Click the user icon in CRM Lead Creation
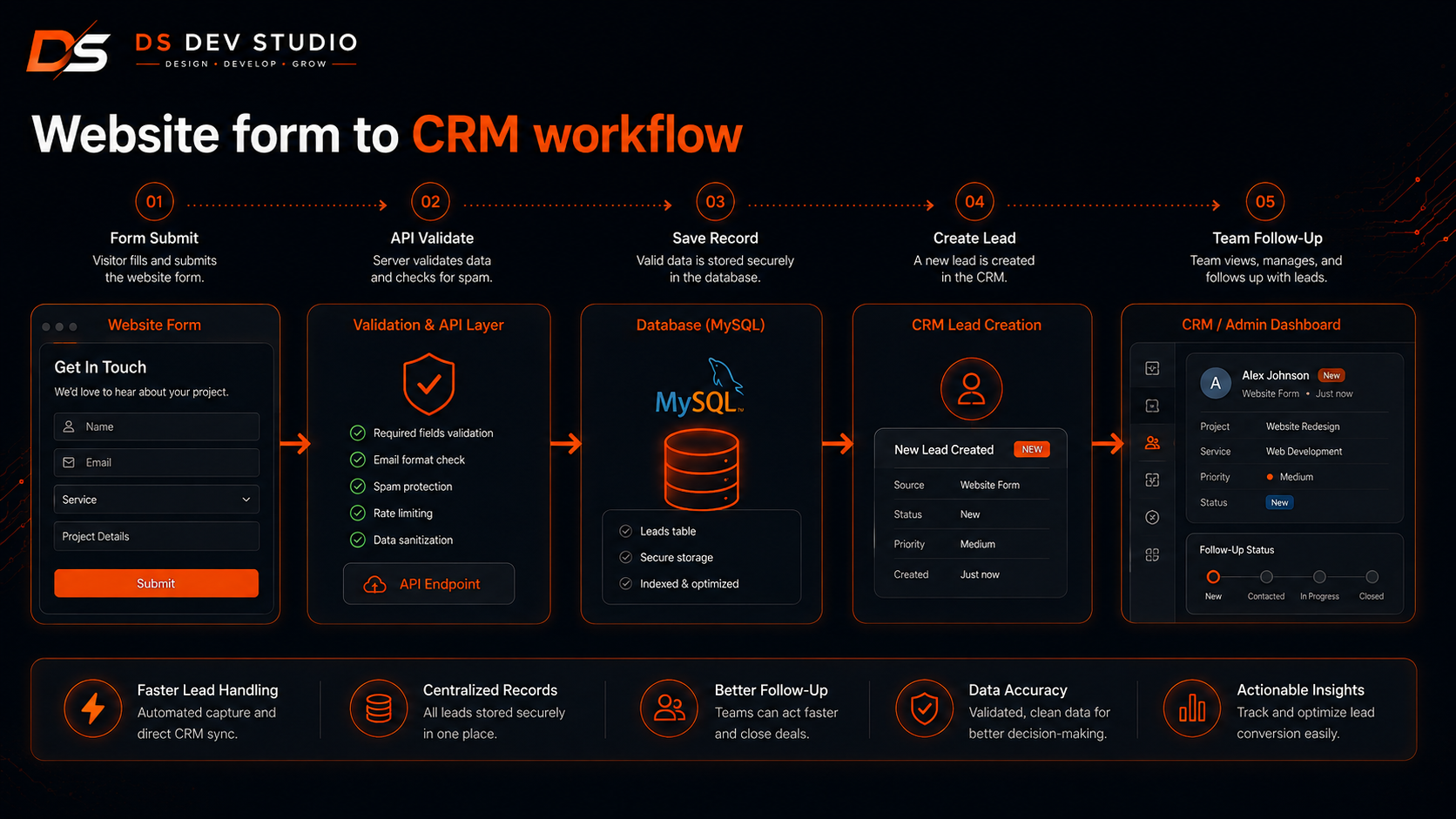1456x819 pixels. [971, 389]
